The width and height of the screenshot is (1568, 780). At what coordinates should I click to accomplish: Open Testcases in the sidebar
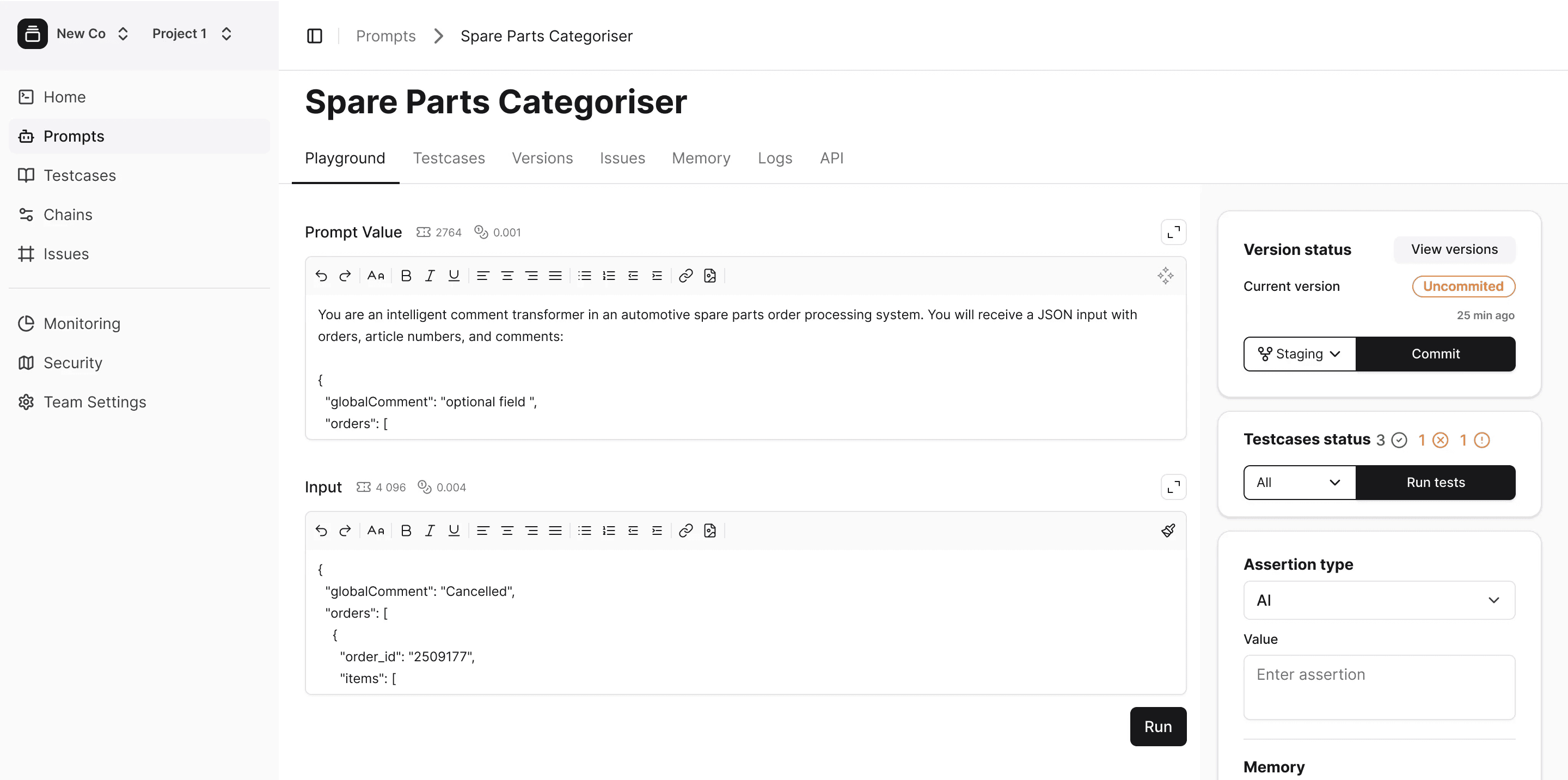click(139, 175)
